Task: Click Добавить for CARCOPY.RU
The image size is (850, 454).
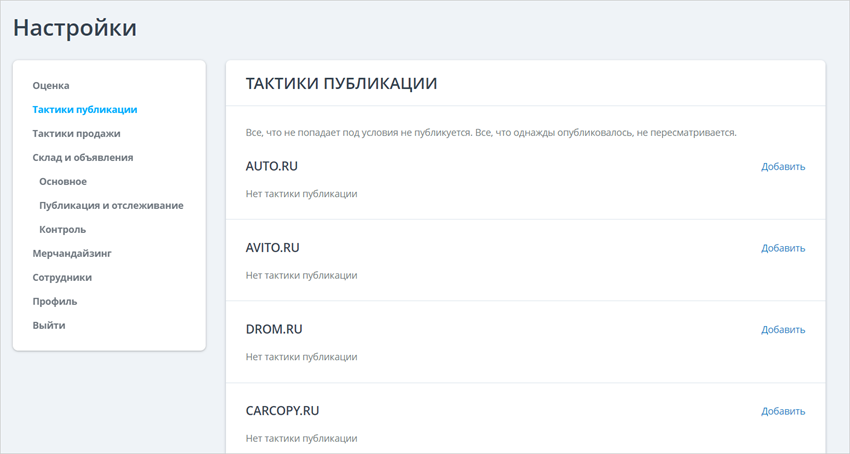Action: click(783, 411)
